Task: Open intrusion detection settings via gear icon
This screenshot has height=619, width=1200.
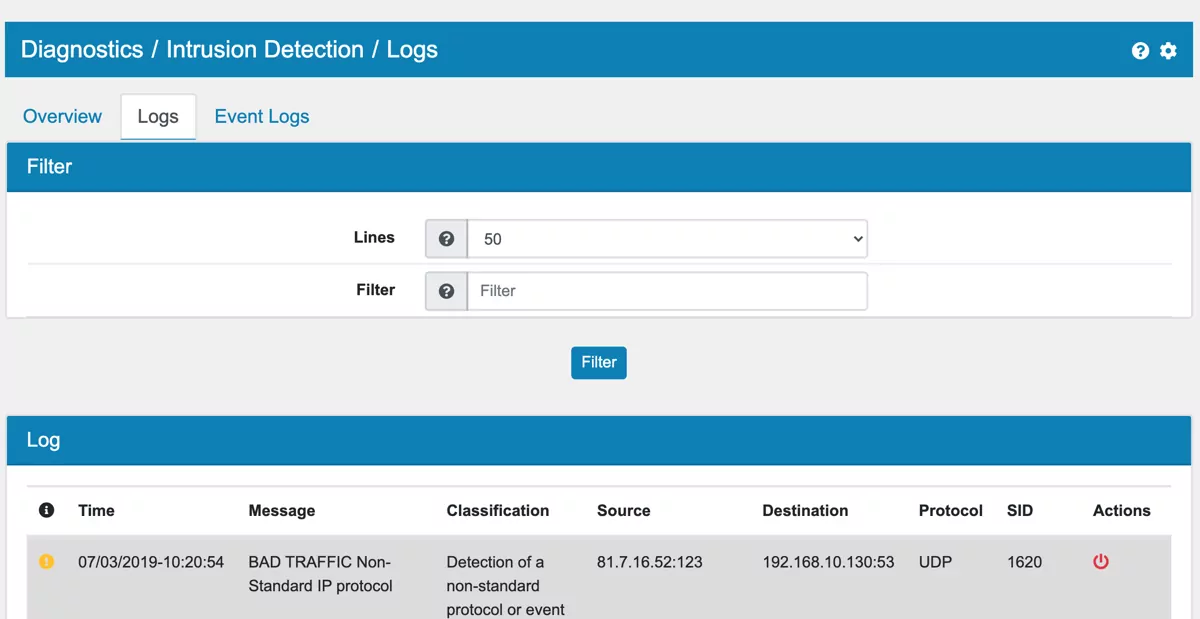Action: point(1168,50)
